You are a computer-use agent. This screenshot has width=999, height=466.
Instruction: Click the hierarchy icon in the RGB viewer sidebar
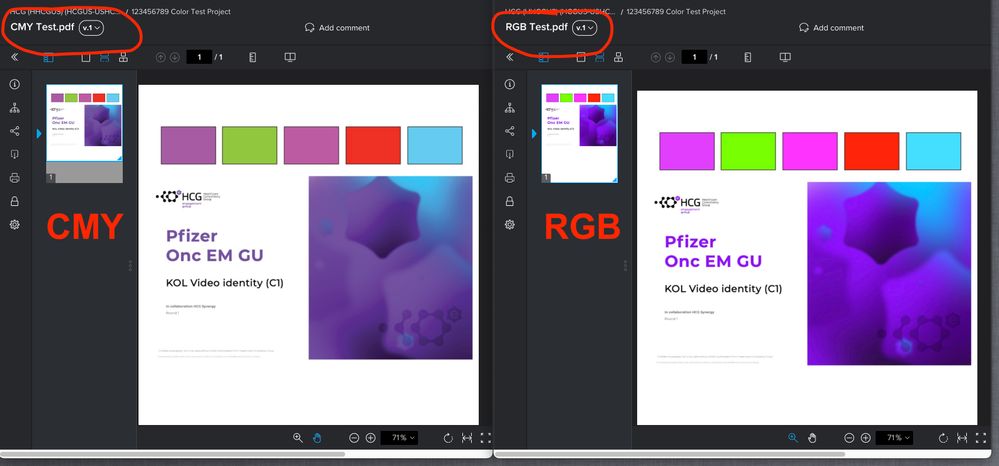tap(509, 108)
